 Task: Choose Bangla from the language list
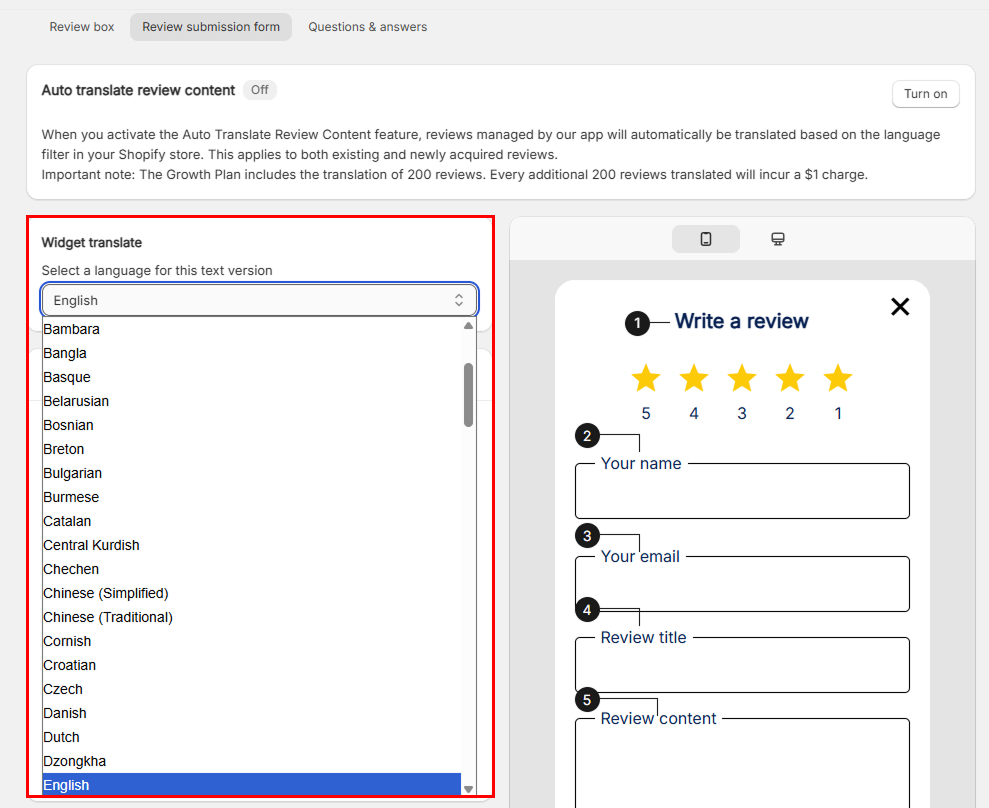[x=252, y=353]
